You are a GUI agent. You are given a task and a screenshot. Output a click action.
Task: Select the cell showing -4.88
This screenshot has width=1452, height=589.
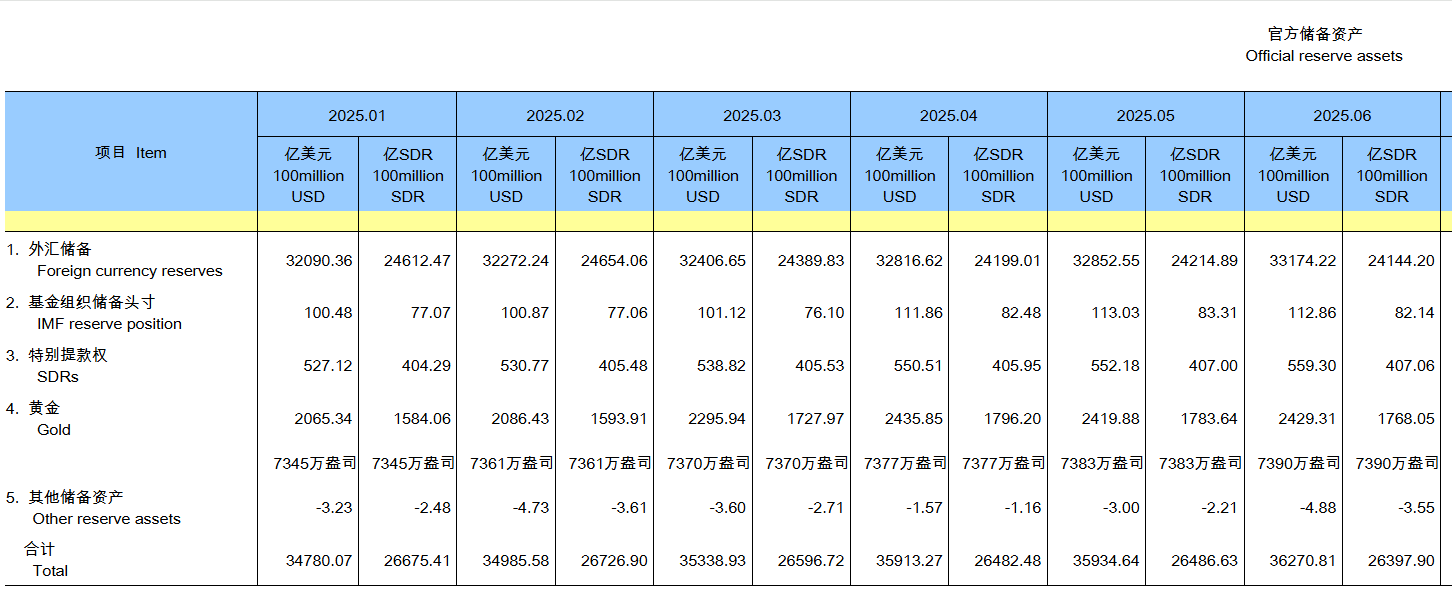click(1316, 508)
